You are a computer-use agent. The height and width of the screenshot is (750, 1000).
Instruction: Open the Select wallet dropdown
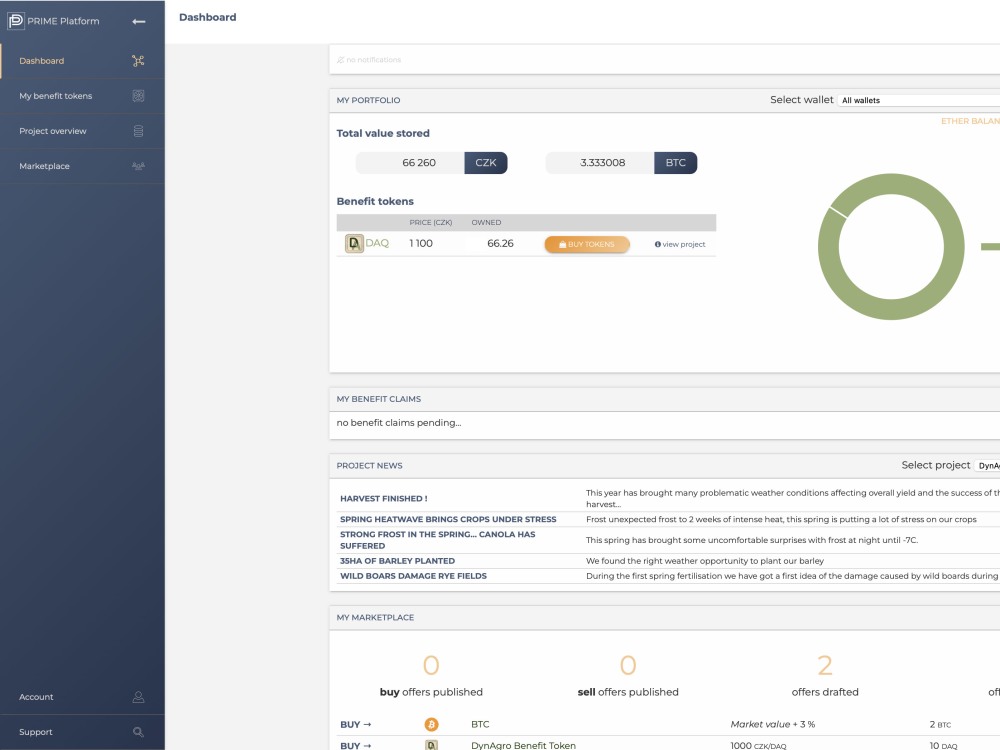tap(918, 100)
